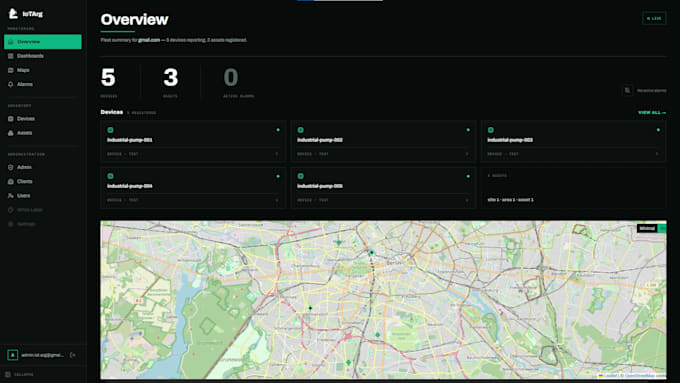Open Alarms in the sidebar
This screenshot has width=680, height=383.
[42, 84]
